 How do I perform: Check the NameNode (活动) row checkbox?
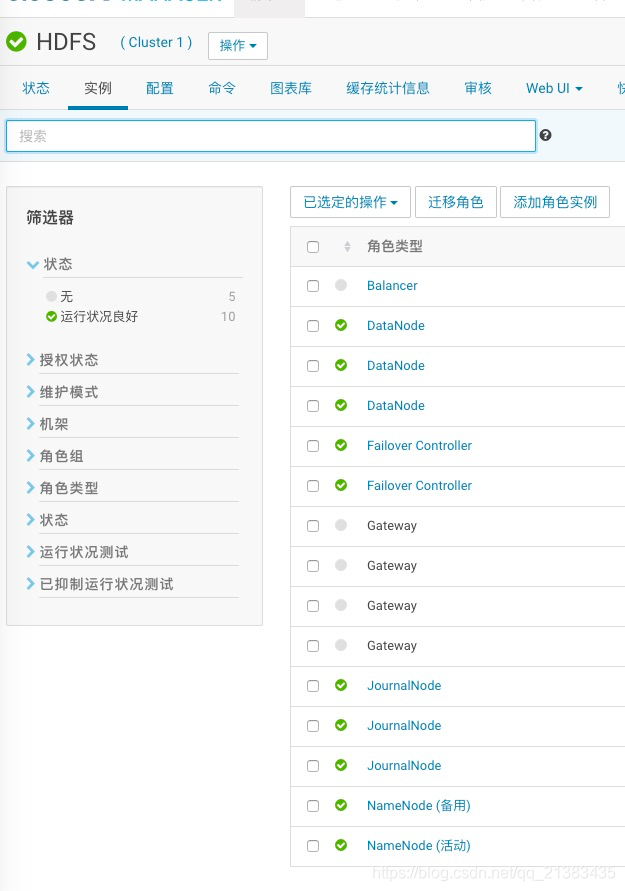(313, 846)
